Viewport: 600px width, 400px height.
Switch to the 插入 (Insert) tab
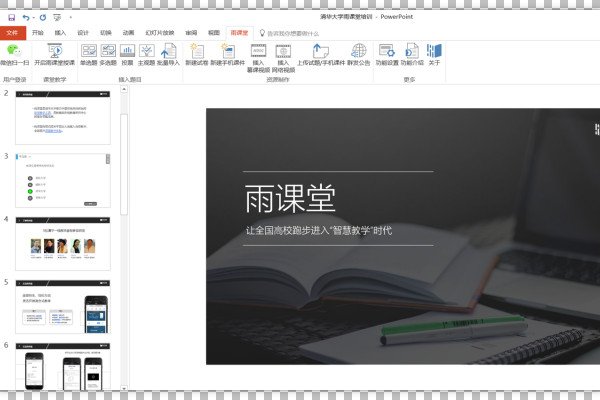click(60, 33)
